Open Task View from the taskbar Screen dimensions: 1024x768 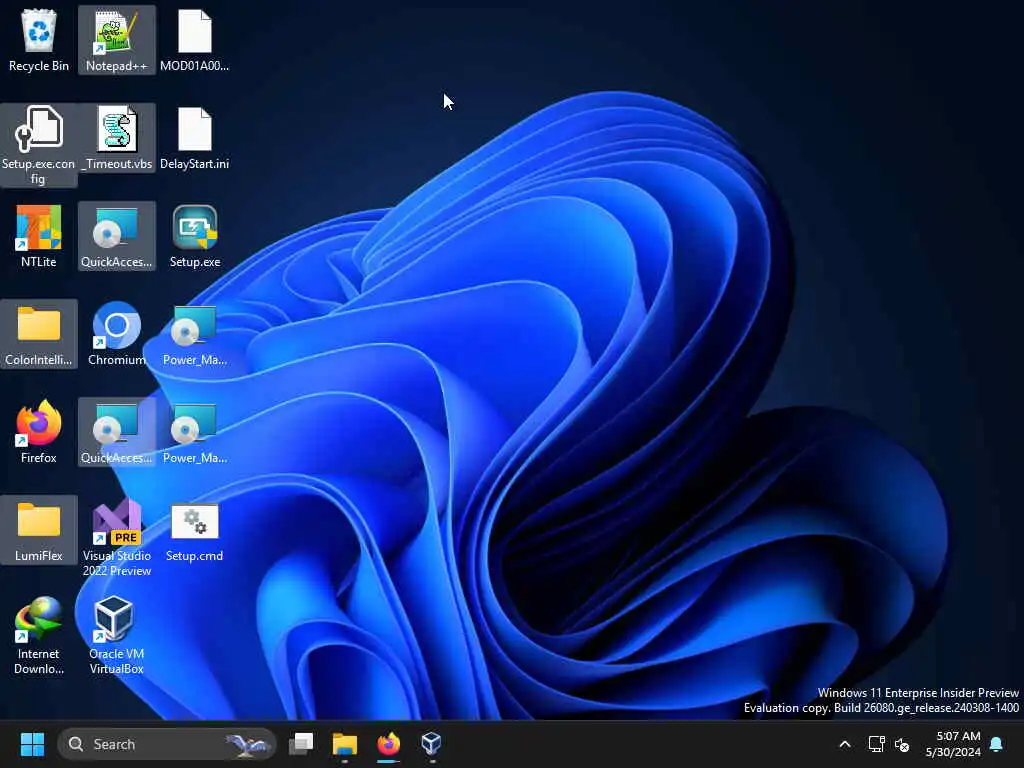coord(301,744)
